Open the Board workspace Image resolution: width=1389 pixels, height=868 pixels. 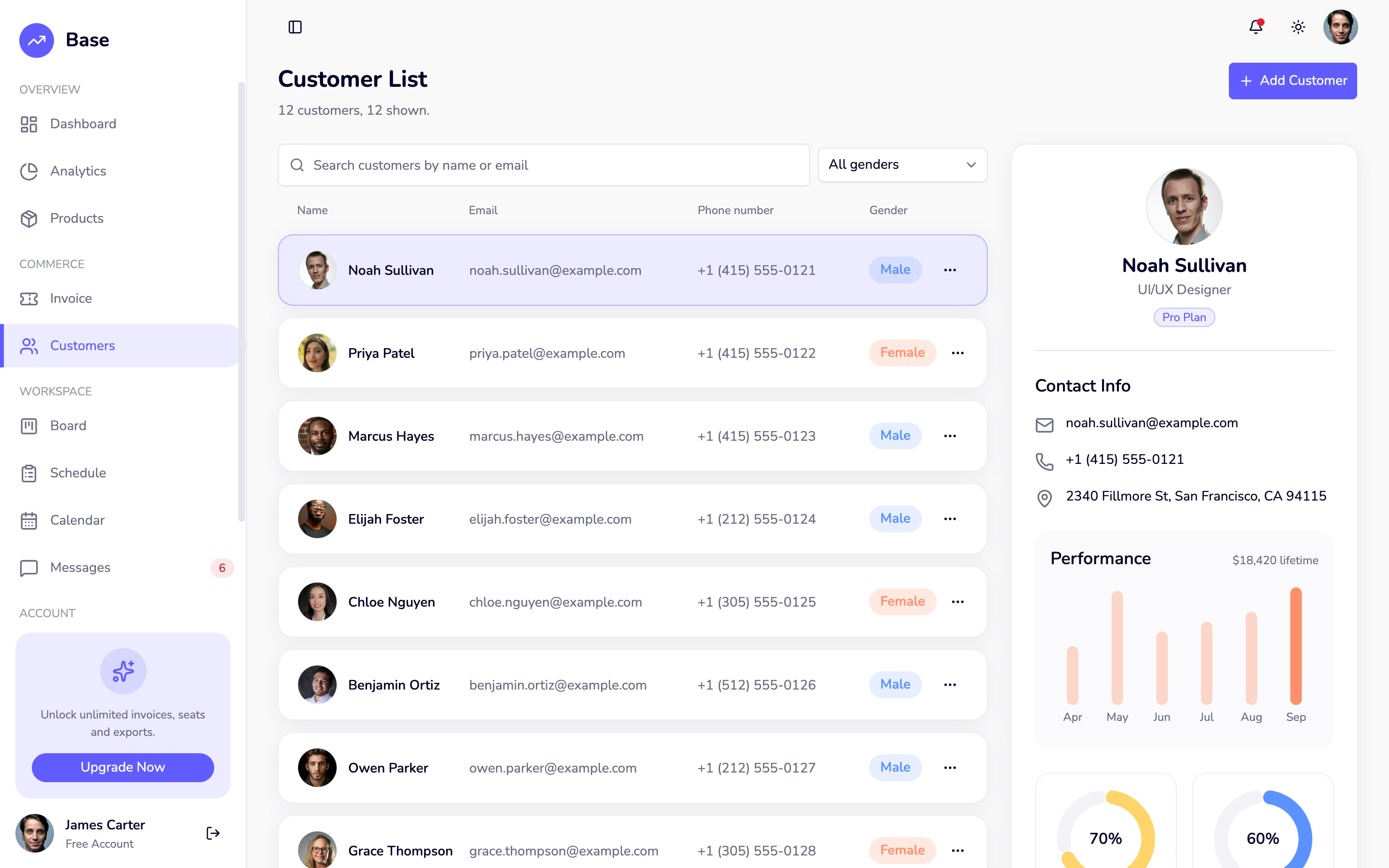click(121, 426)
